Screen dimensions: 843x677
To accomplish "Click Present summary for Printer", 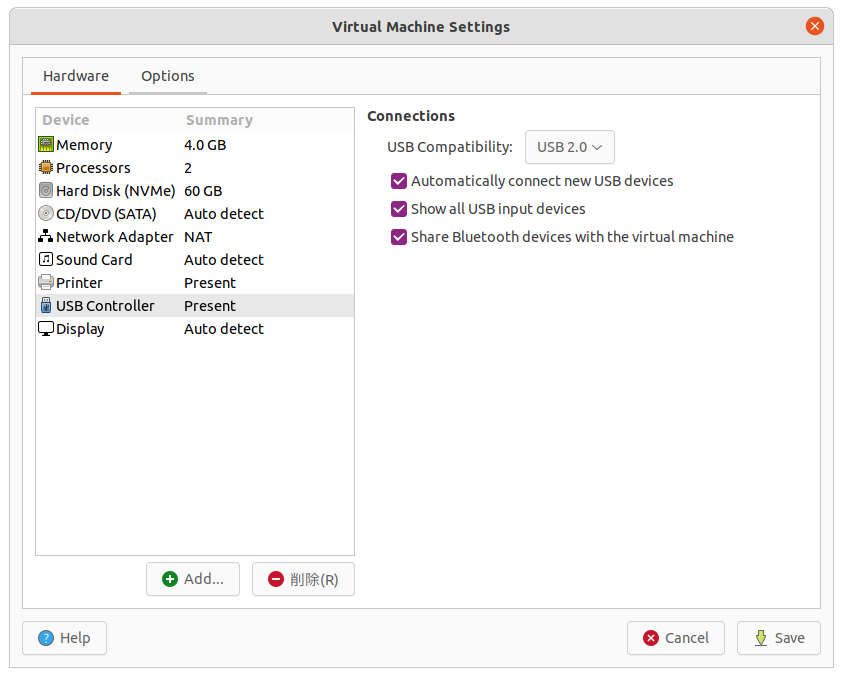I will click(210, 283).
